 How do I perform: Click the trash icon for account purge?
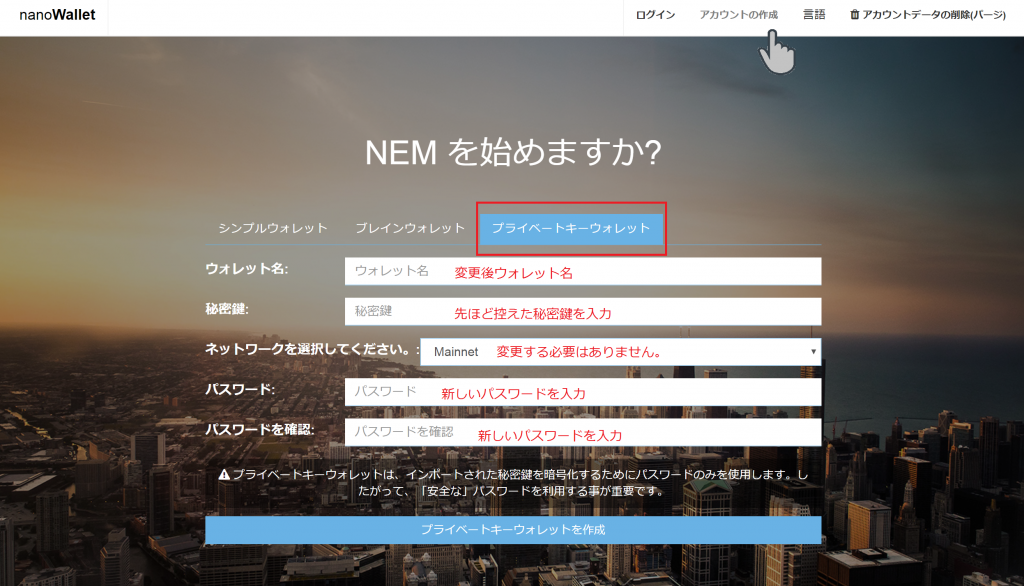point(854,14)
